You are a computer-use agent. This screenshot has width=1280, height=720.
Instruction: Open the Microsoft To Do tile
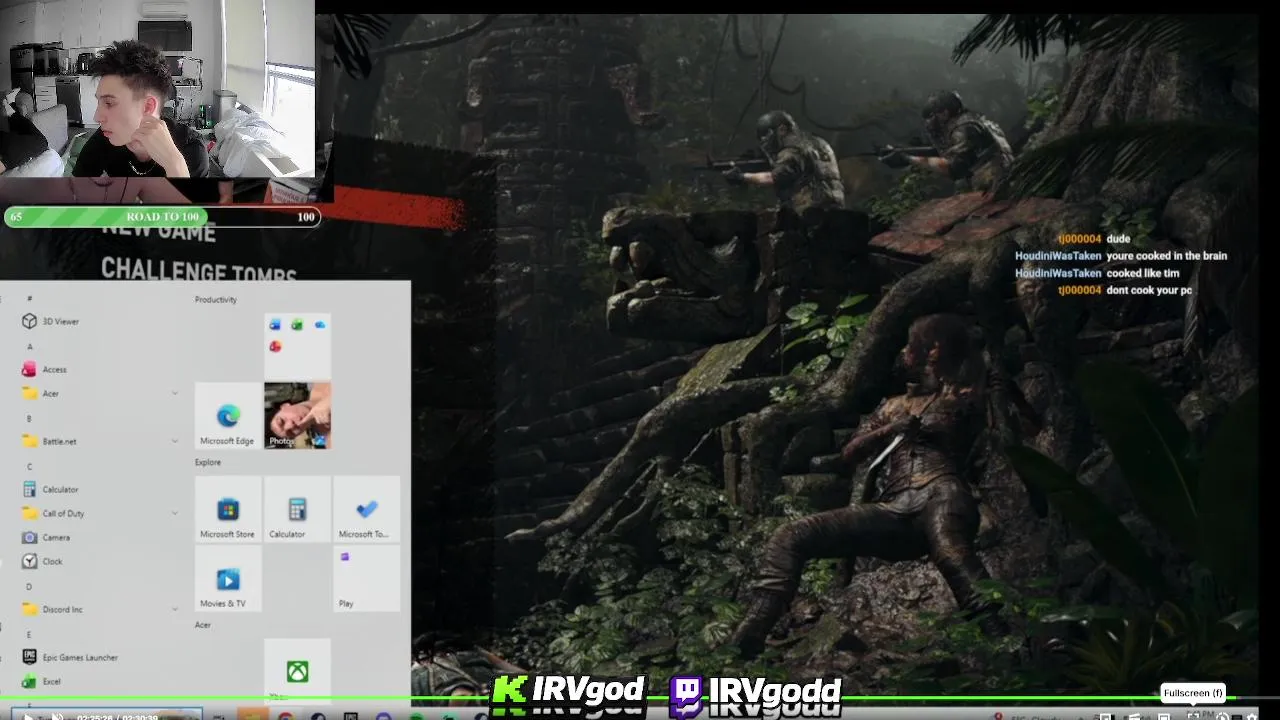[366, 509]
